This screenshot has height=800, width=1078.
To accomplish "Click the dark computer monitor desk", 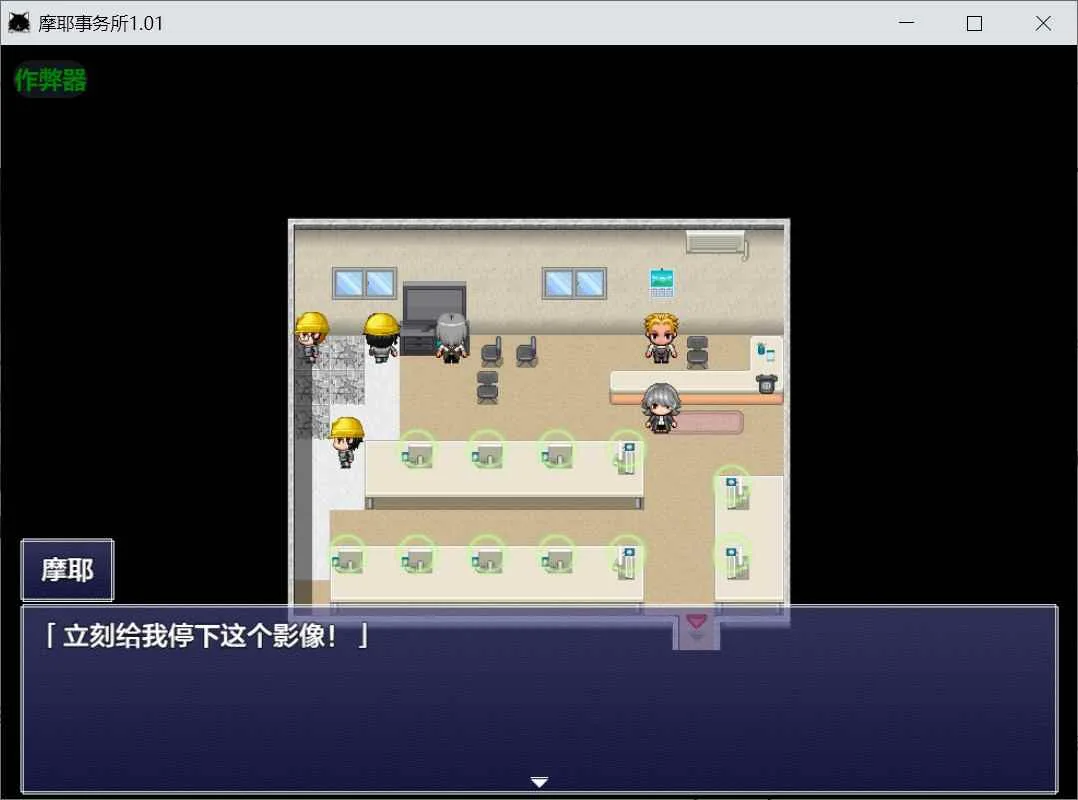I will click(x=433, y=318).
